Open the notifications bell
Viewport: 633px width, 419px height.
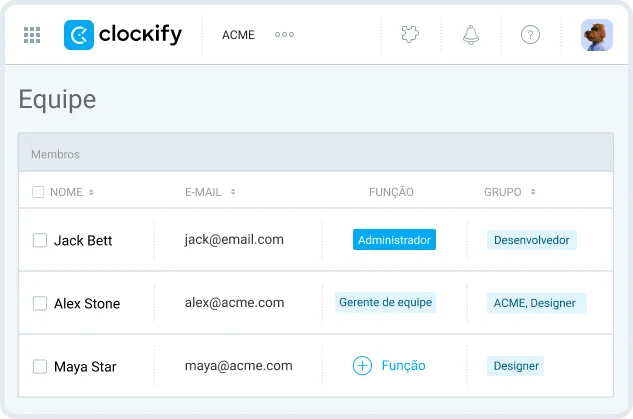(x=471, y=35)
